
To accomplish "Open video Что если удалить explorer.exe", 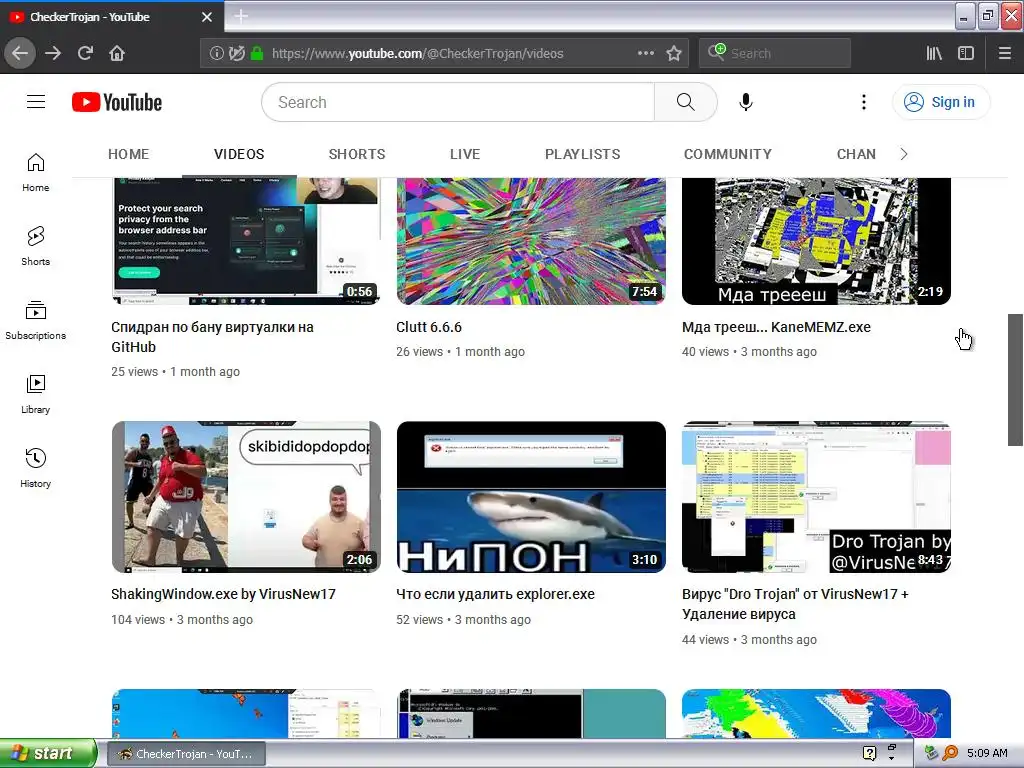I will point(496,594).
